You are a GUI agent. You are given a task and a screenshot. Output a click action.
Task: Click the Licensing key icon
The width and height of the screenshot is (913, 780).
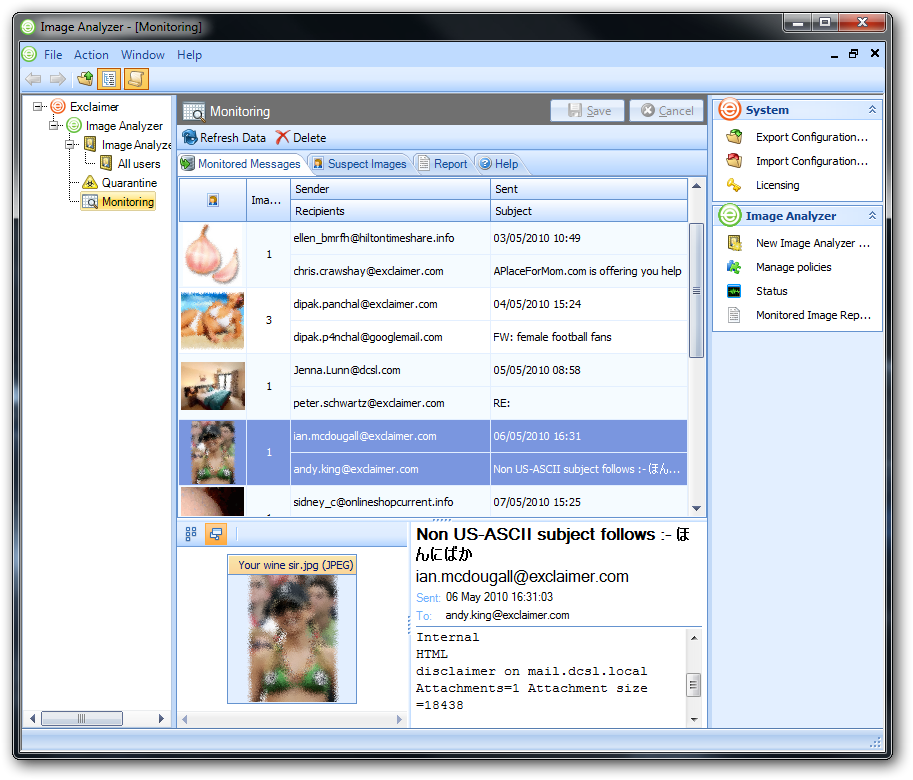coord(734,185)
